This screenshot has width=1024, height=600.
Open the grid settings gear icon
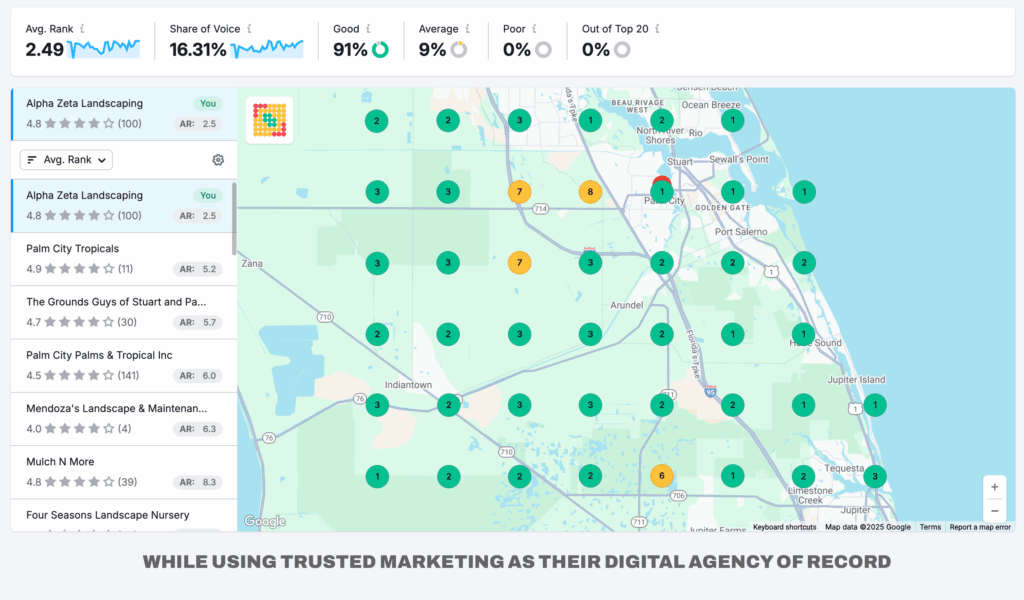(215, 159)
